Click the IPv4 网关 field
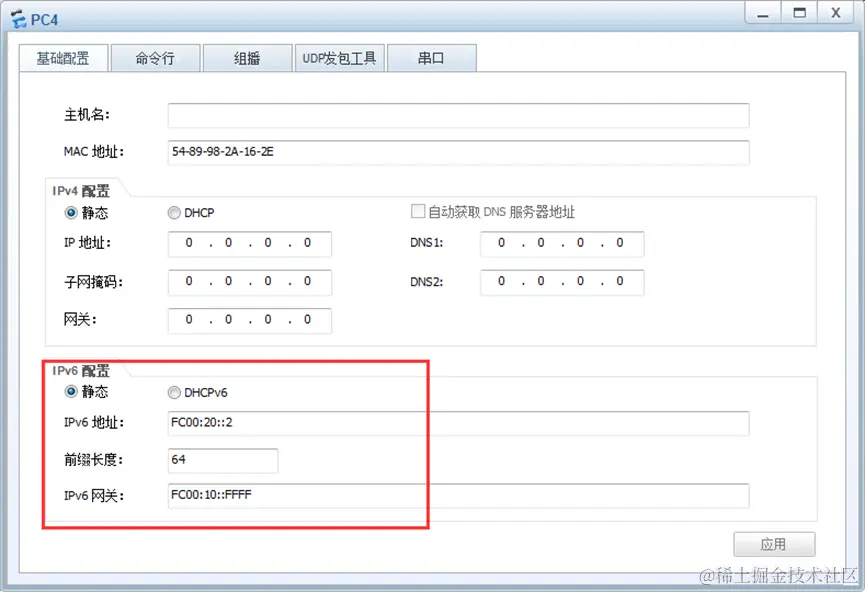This screenshot has height=592, width=865. click(249, 320)
